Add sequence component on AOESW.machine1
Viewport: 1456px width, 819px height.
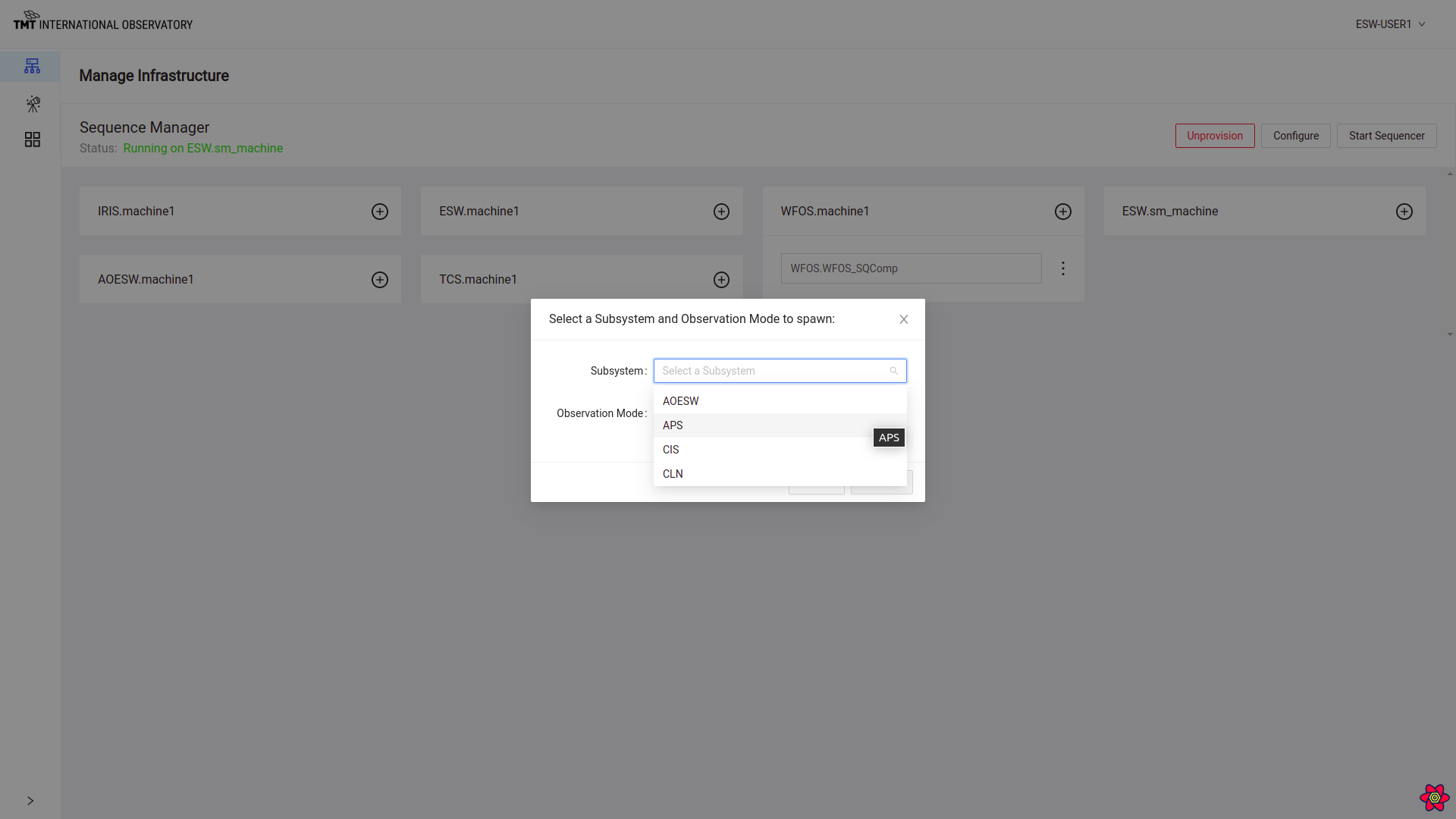[380, 280]
